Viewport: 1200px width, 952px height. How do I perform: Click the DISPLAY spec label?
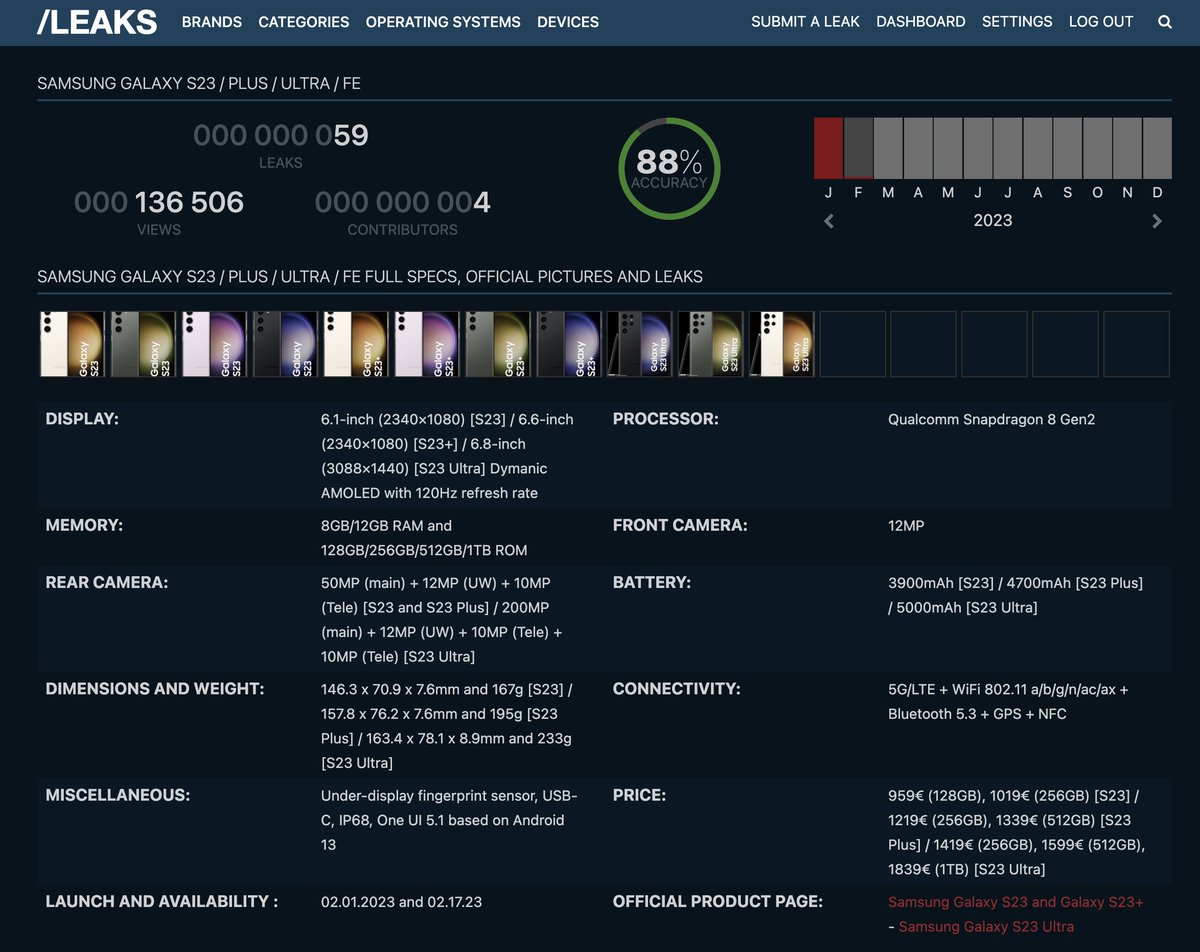point(82,419)
